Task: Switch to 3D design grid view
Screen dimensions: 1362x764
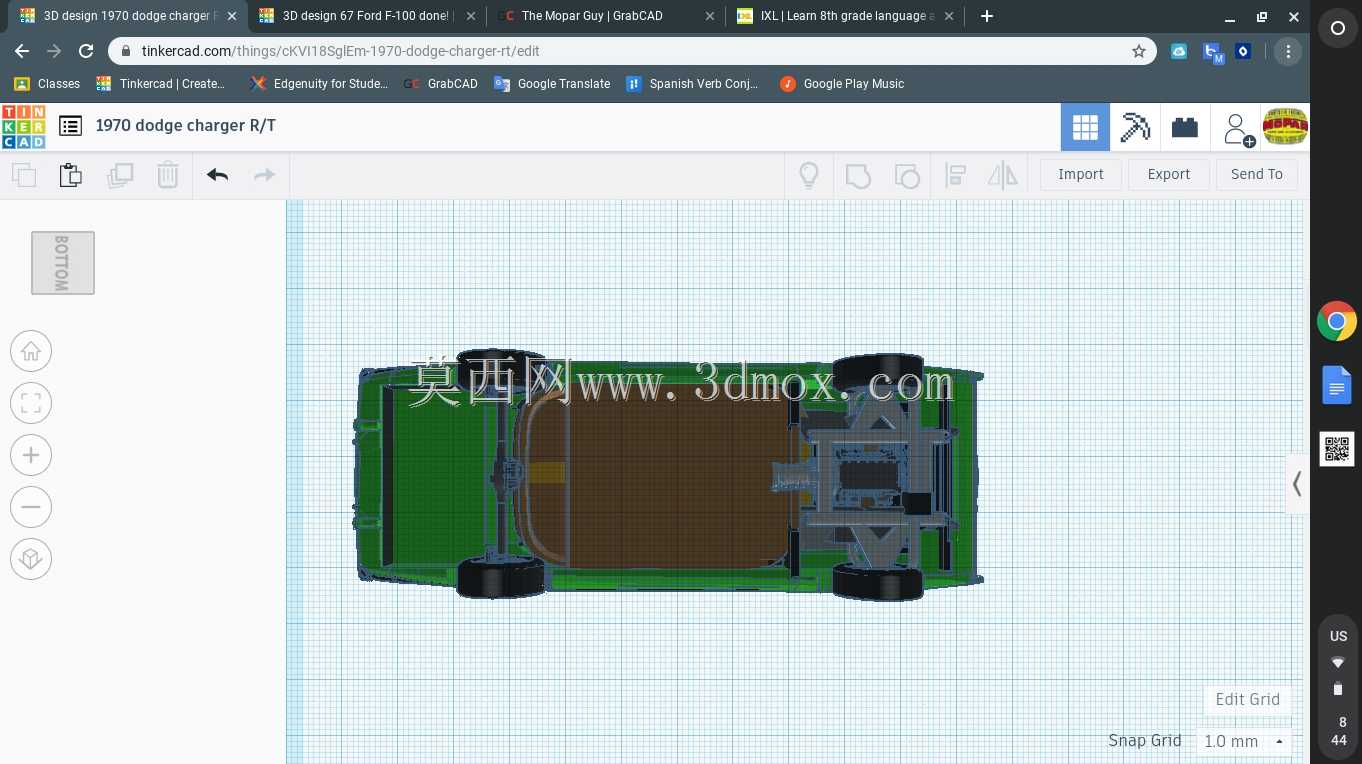Action: pos(1085,127)
